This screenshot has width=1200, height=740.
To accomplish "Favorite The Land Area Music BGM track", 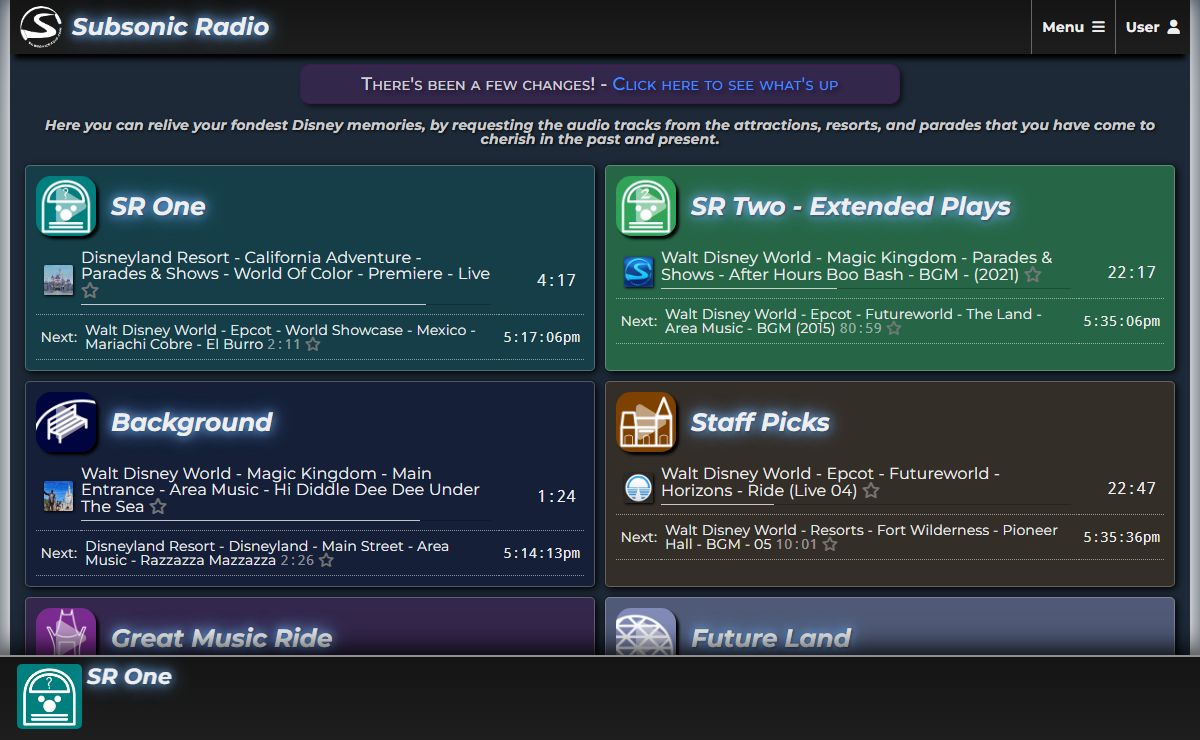I will click(894, 328).
